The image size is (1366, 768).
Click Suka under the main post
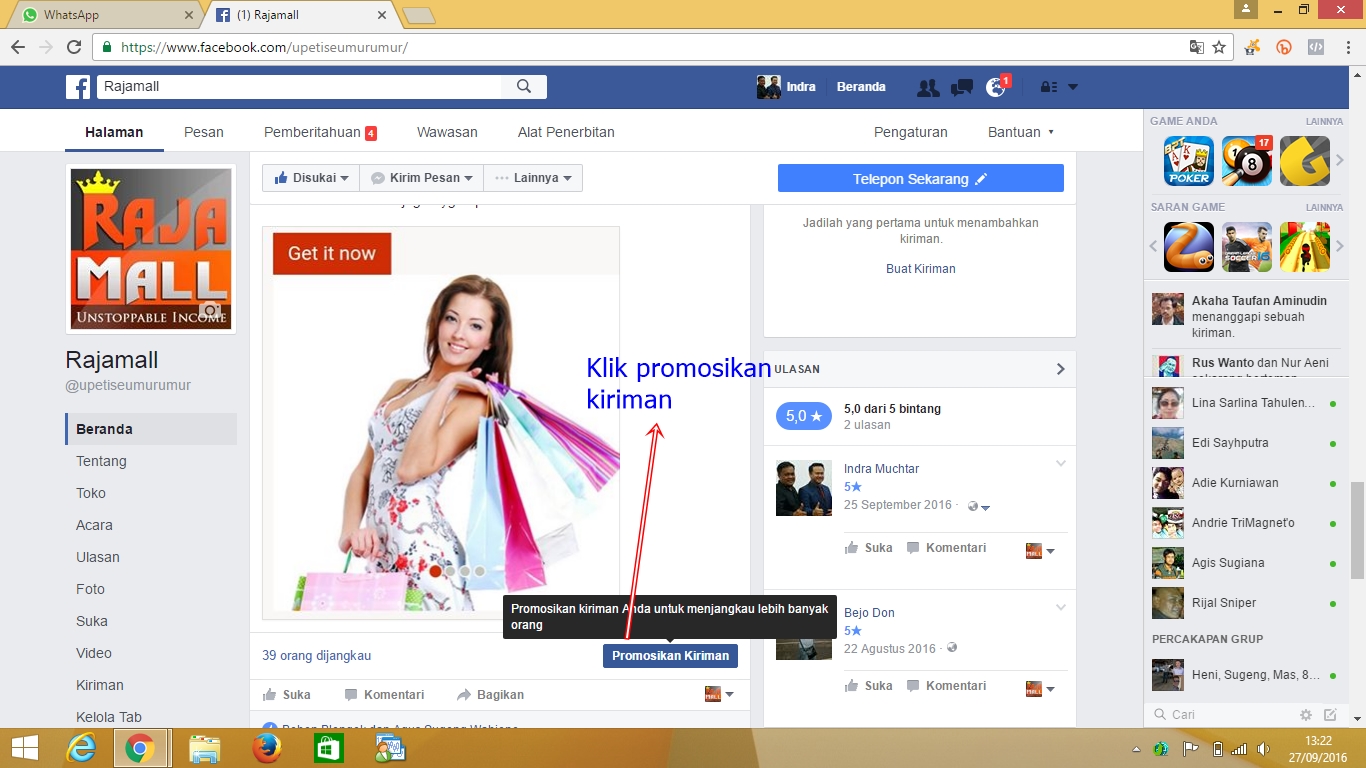click(x=286, y=695)
